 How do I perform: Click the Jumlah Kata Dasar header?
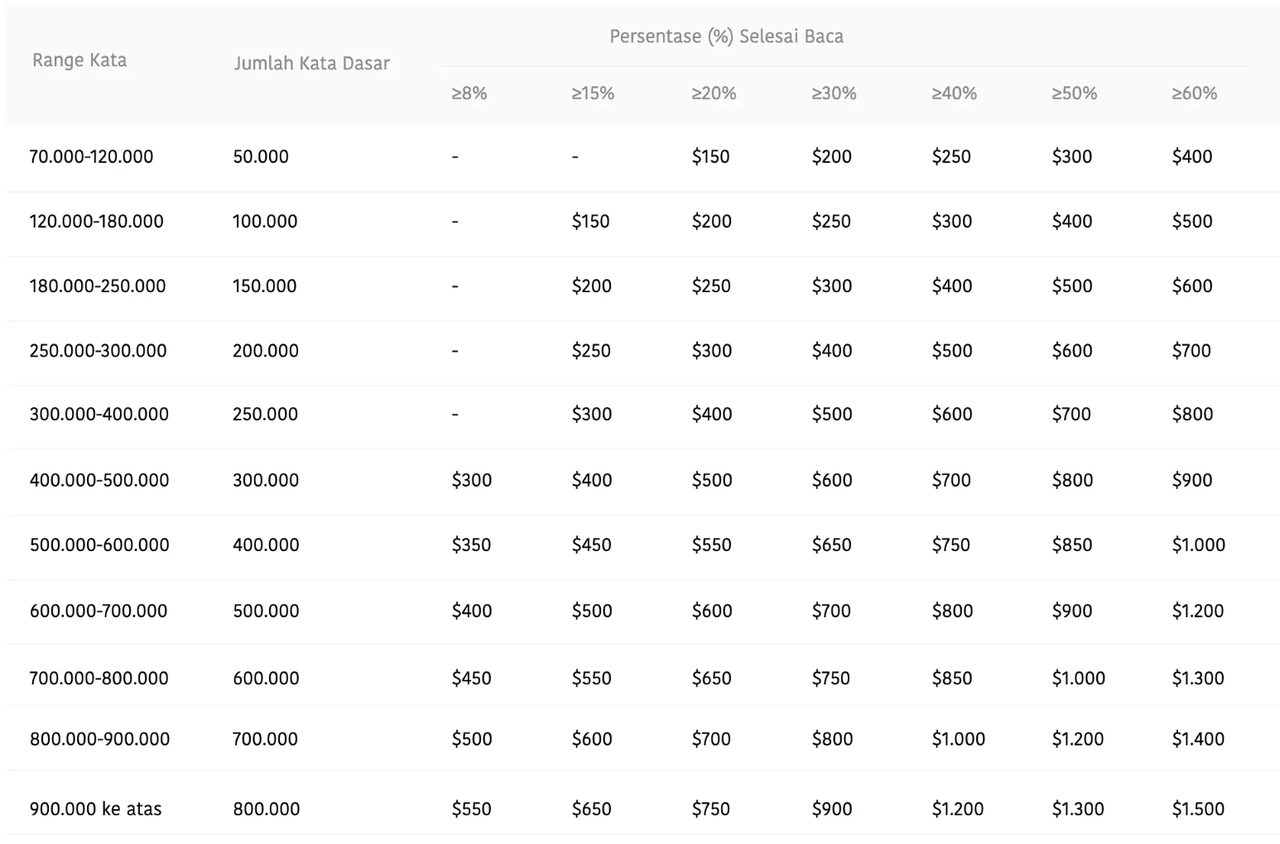coord(312,63)
